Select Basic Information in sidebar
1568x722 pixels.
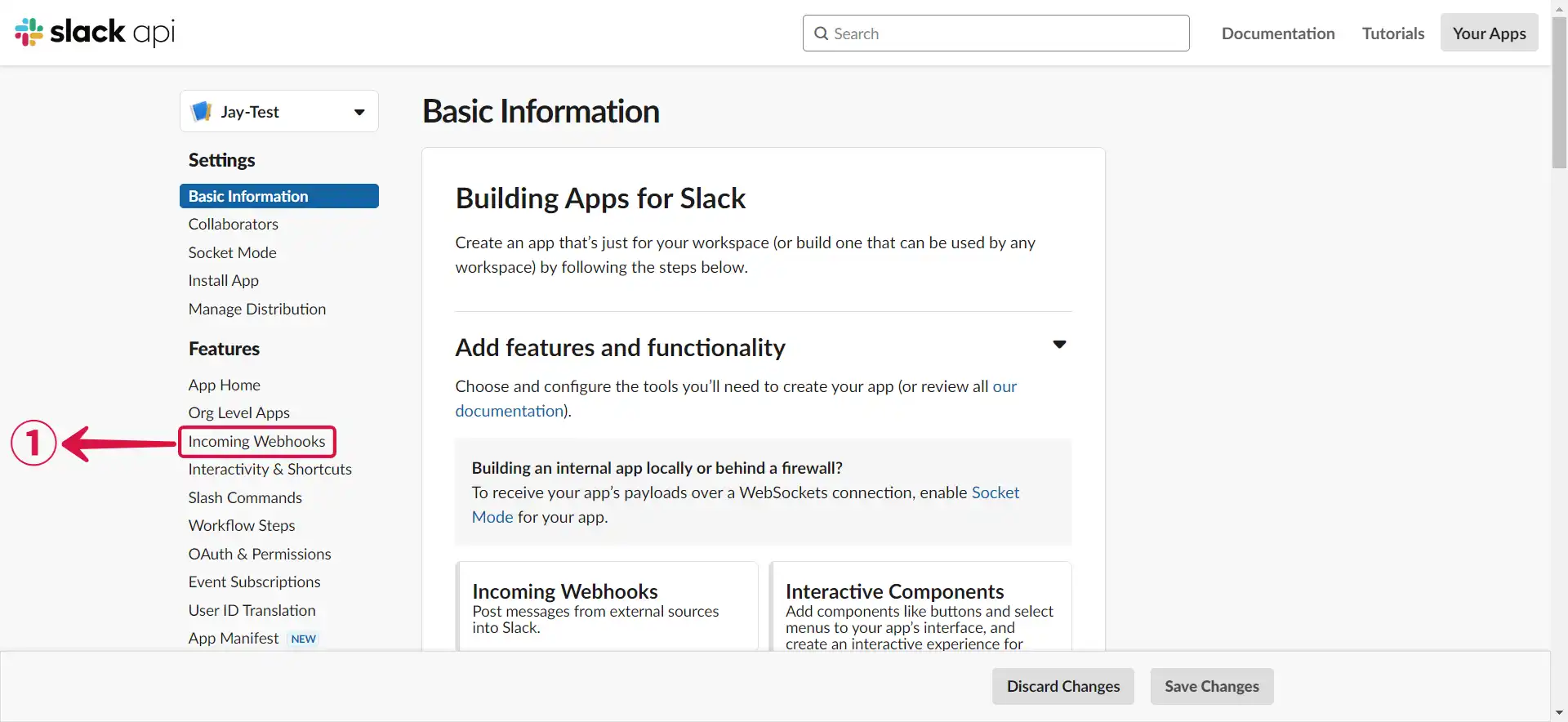tap(279, 196)
